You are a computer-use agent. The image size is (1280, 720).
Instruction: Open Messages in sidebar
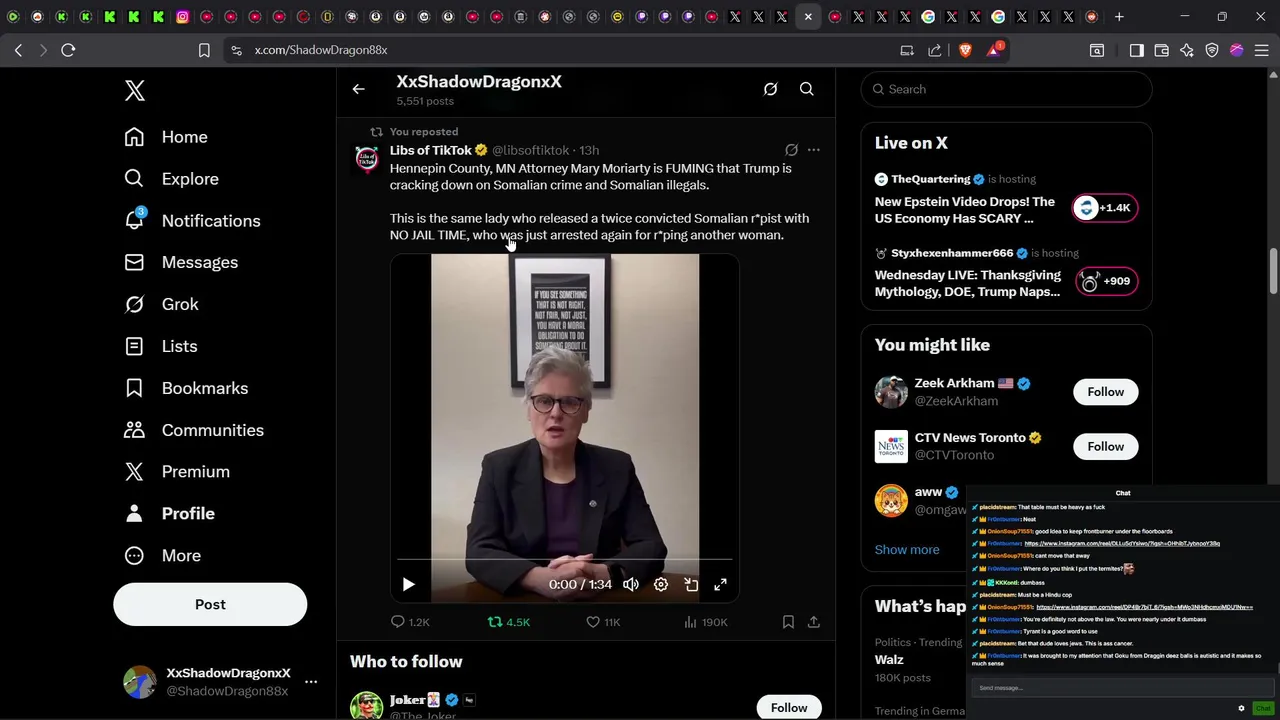pyautogui.click(x=181, y=262)
